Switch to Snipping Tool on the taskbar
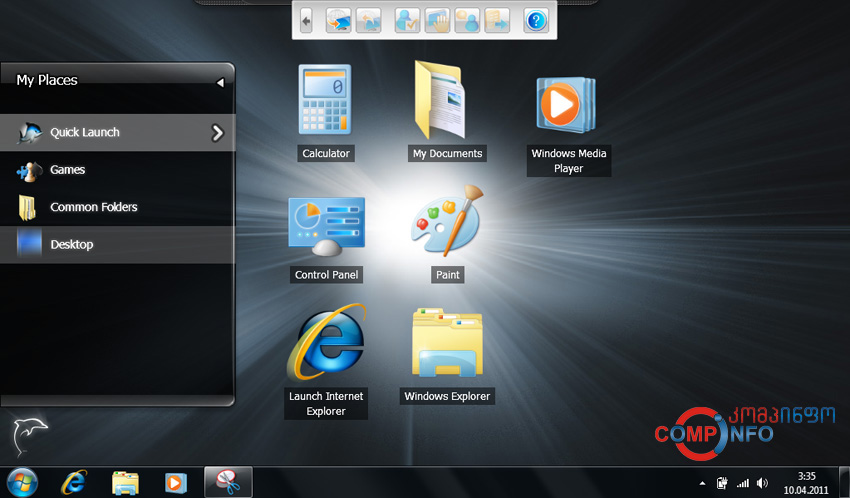Viewport: 850px width, 498px height. click(228, 482)
